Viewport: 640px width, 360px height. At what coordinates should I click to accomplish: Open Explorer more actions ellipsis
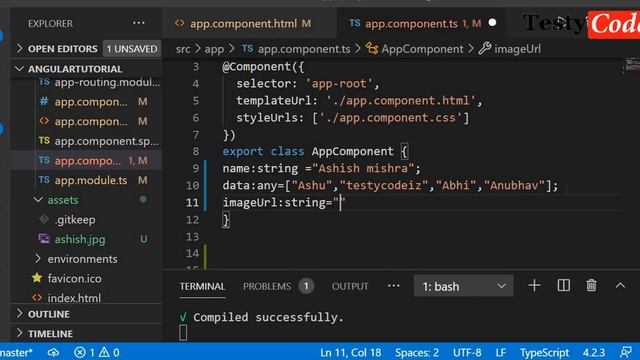click(x=138, y=23)
